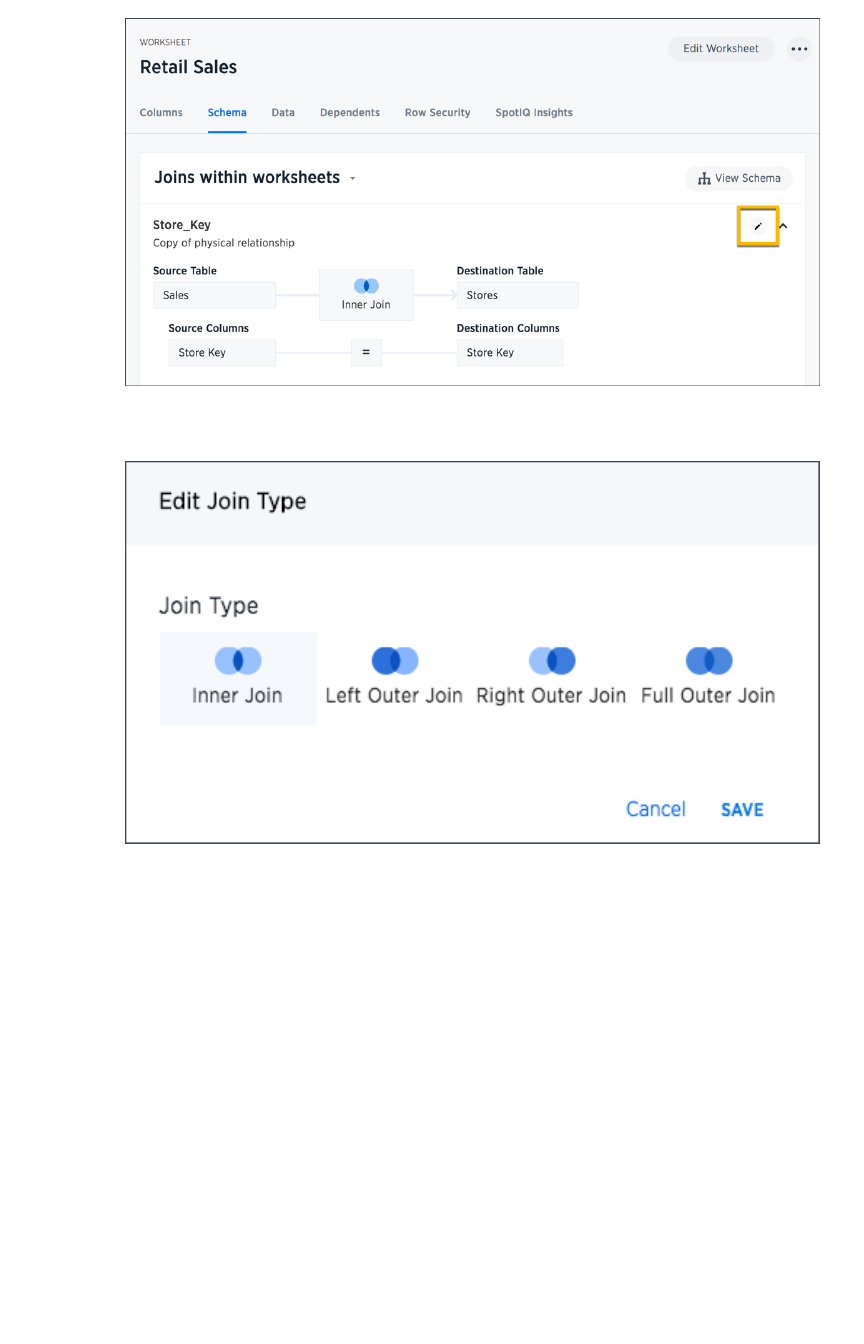Select Inner Join type option

point(238,677)
